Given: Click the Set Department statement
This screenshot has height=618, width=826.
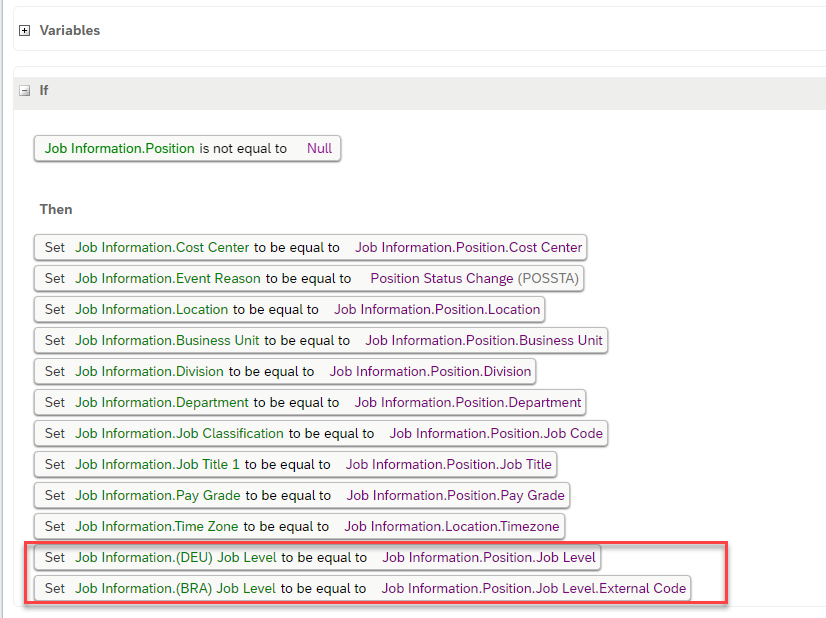Looking at the screenshot, I should point(310,403).
